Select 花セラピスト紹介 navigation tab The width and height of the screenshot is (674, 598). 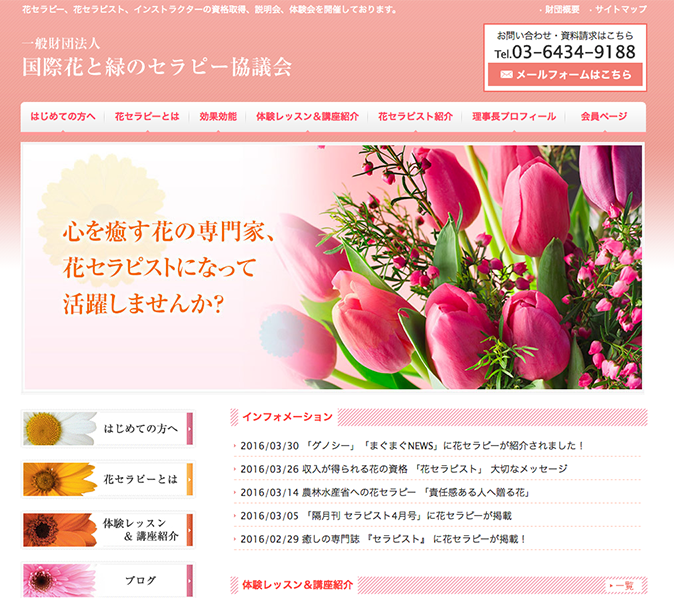pos(415,117)
